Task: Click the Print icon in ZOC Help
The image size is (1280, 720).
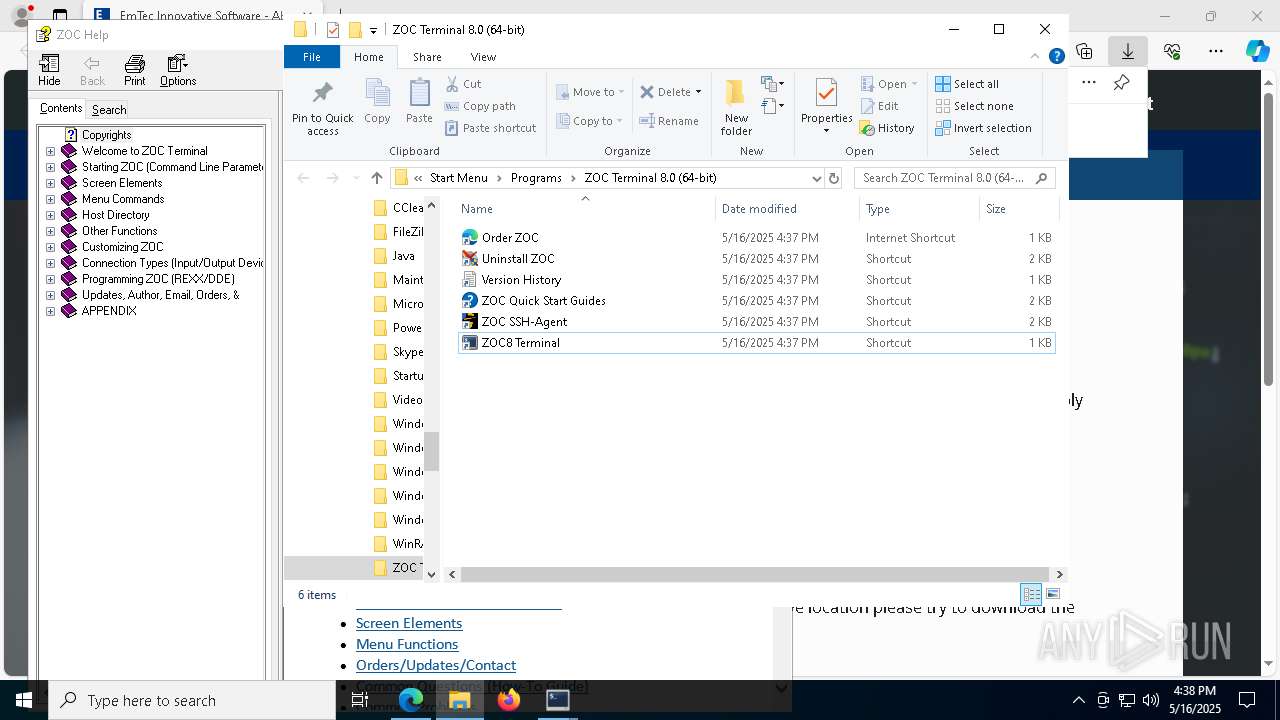Action: [134, 70]
